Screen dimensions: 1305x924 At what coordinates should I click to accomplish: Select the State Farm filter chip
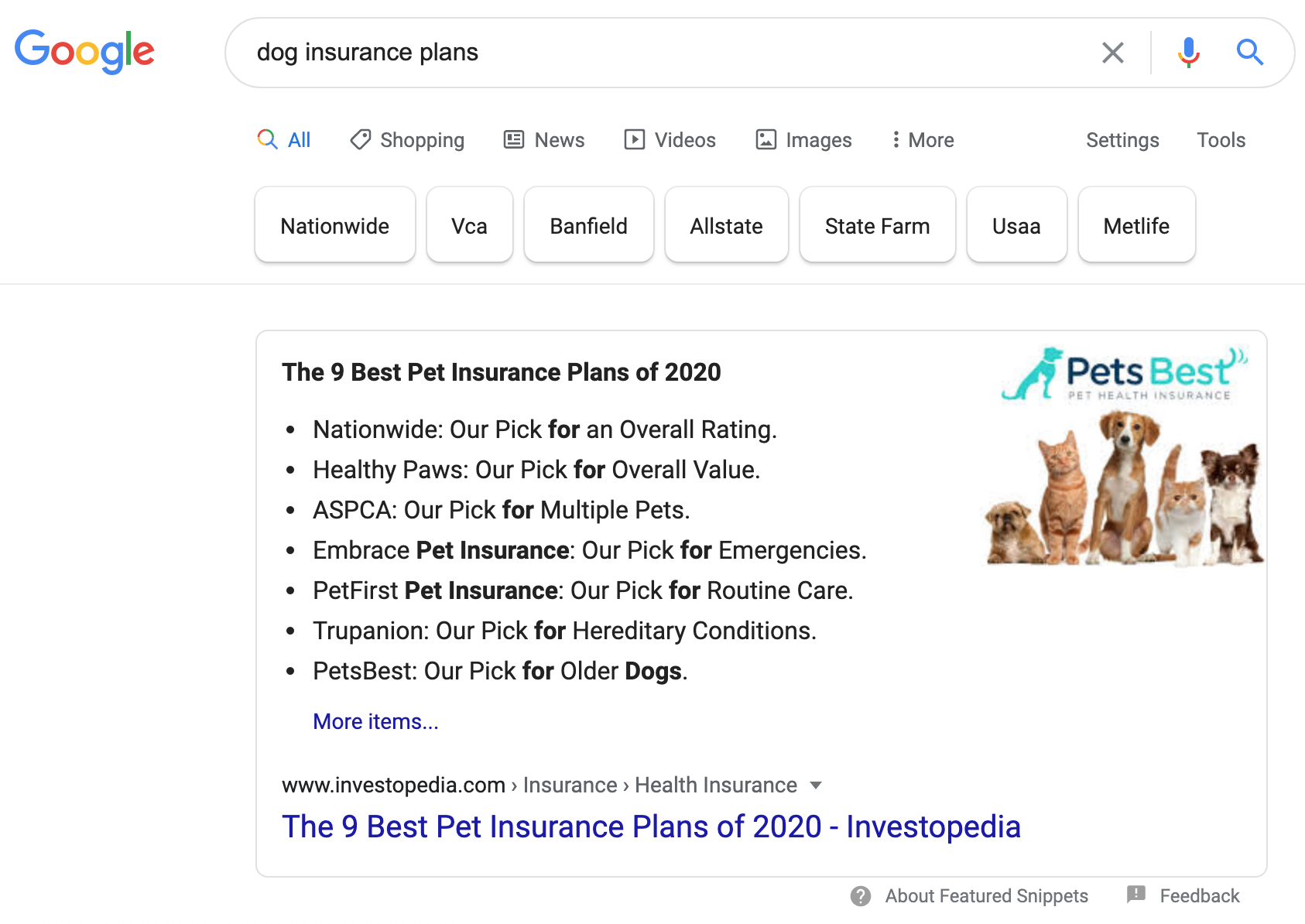pyautogui.click(x=877, y=225)
